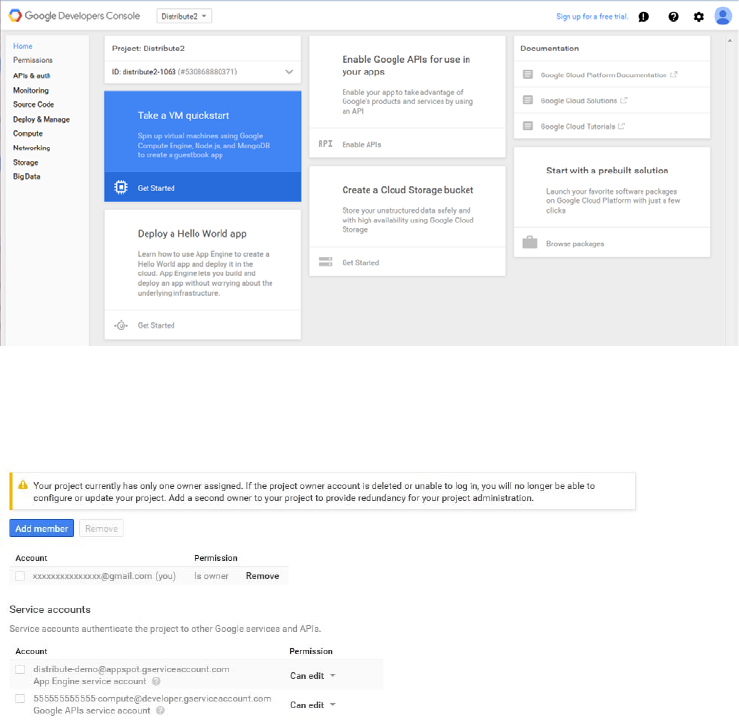The width and height of the screenshot is (739, 720).
Task: Click external link icon after Cloud Tutorials
Action: [622, 126]
